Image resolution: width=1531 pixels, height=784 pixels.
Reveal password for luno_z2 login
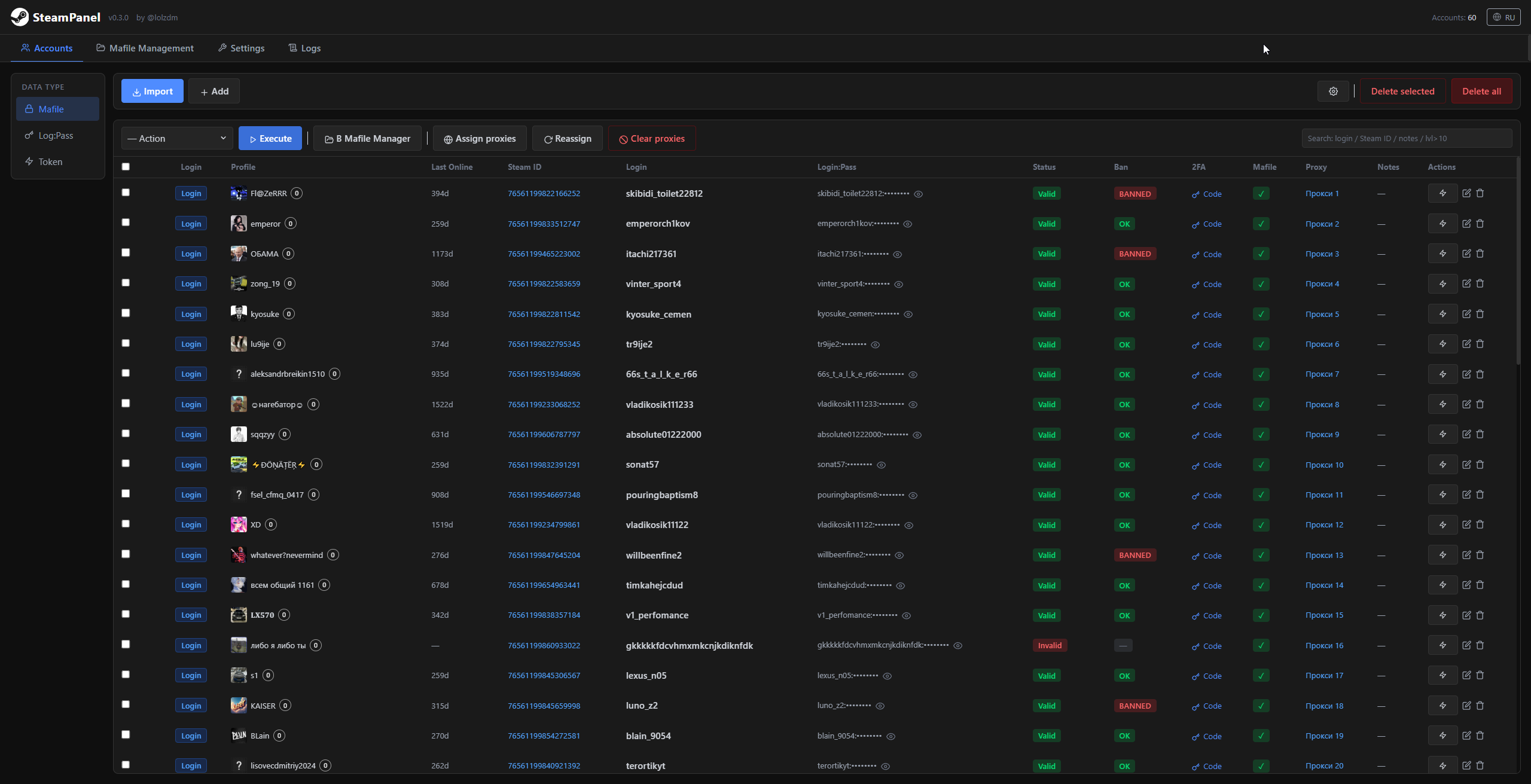pos(880,706)
